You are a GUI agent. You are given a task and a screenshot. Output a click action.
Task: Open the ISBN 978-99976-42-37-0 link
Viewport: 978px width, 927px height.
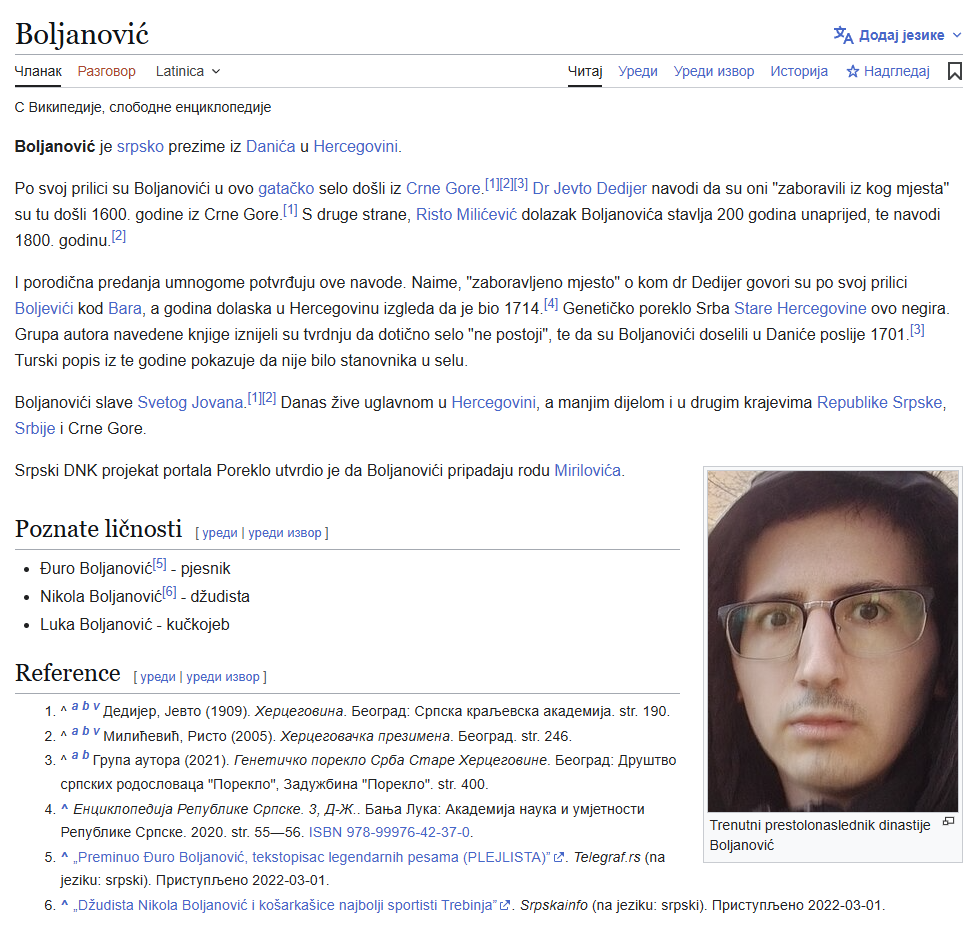click(x=389, y=832)
